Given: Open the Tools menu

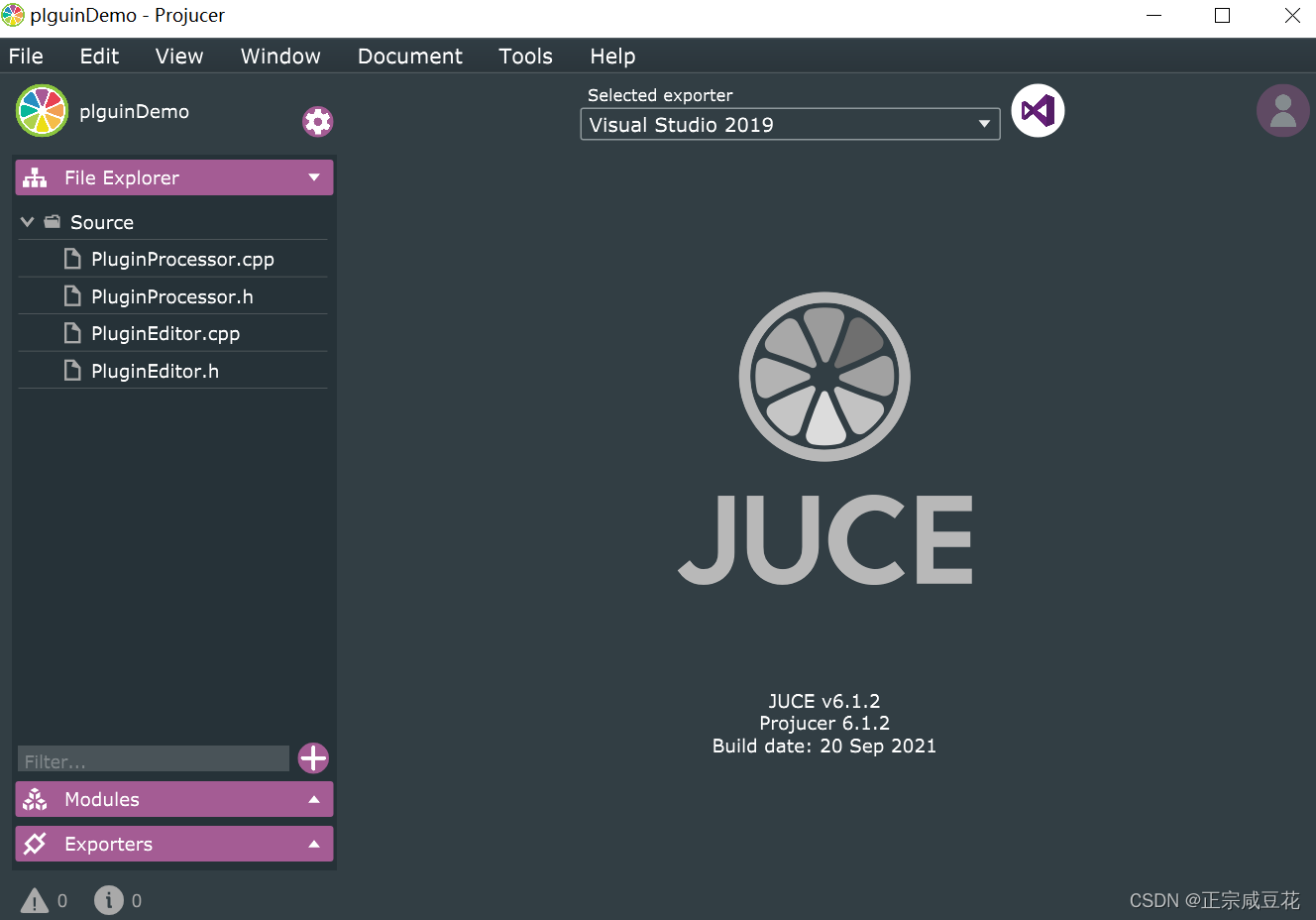Looking at the screenshot, I should pyautogui.click(x=525, y=57).
